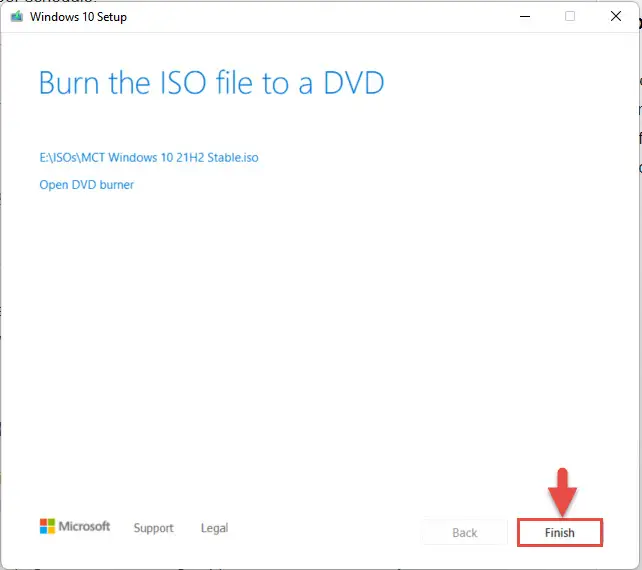Viewport: 642px width, 570px height.
Task: Open the Support link
Action: 154,528
